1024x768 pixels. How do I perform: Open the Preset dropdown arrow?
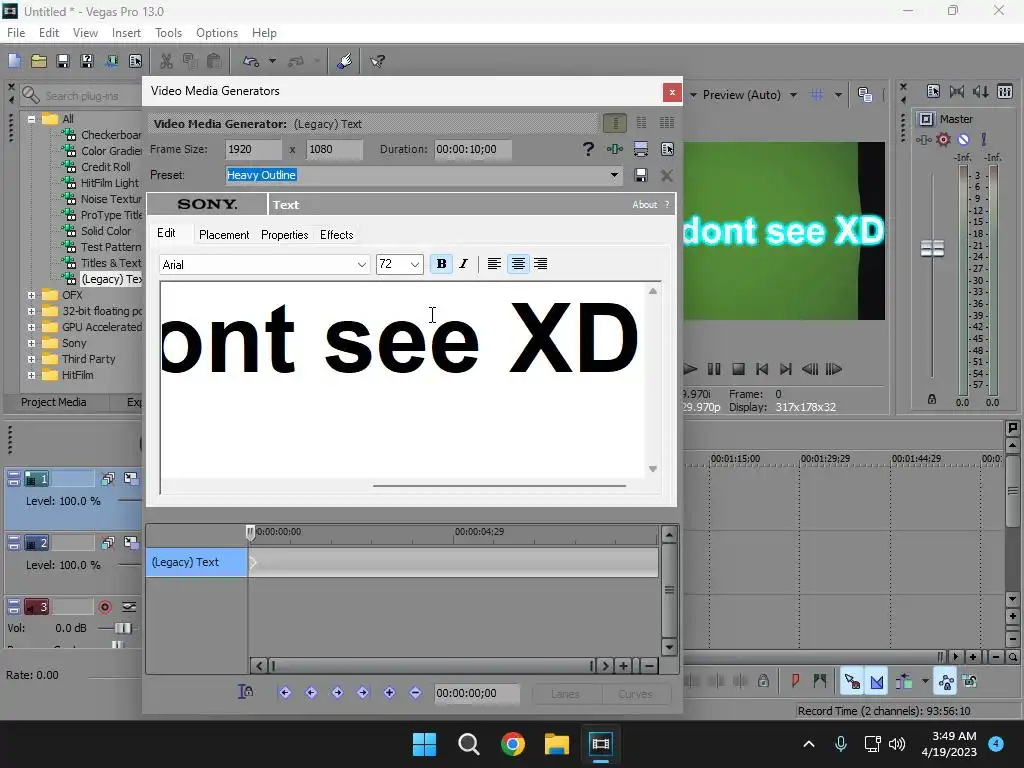coord(614,175)
